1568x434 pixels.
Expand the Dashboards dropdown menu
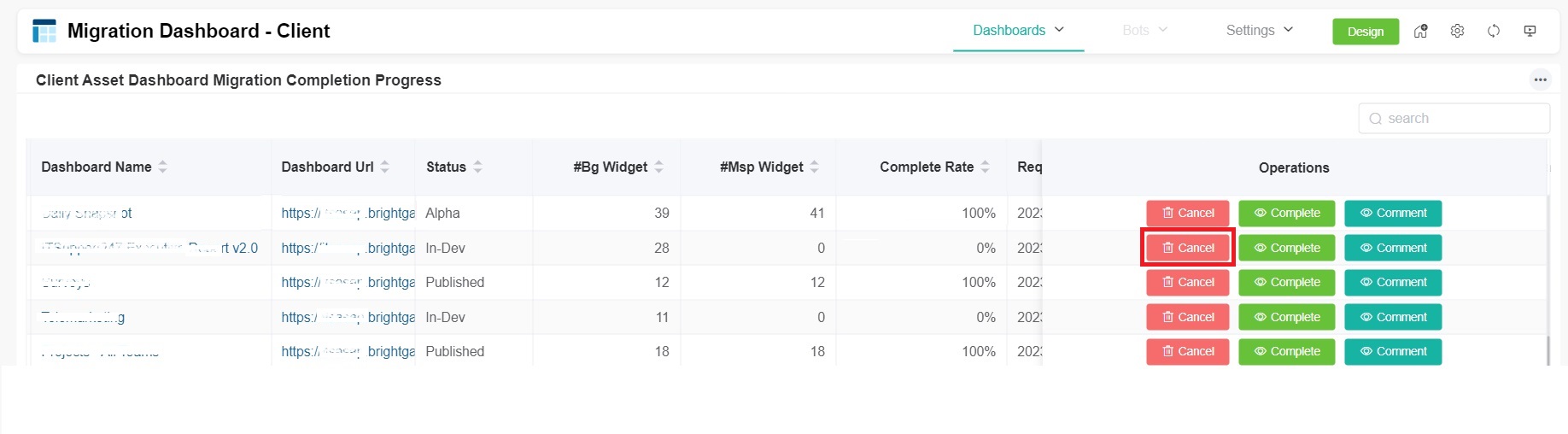(x=1018, y=31)
